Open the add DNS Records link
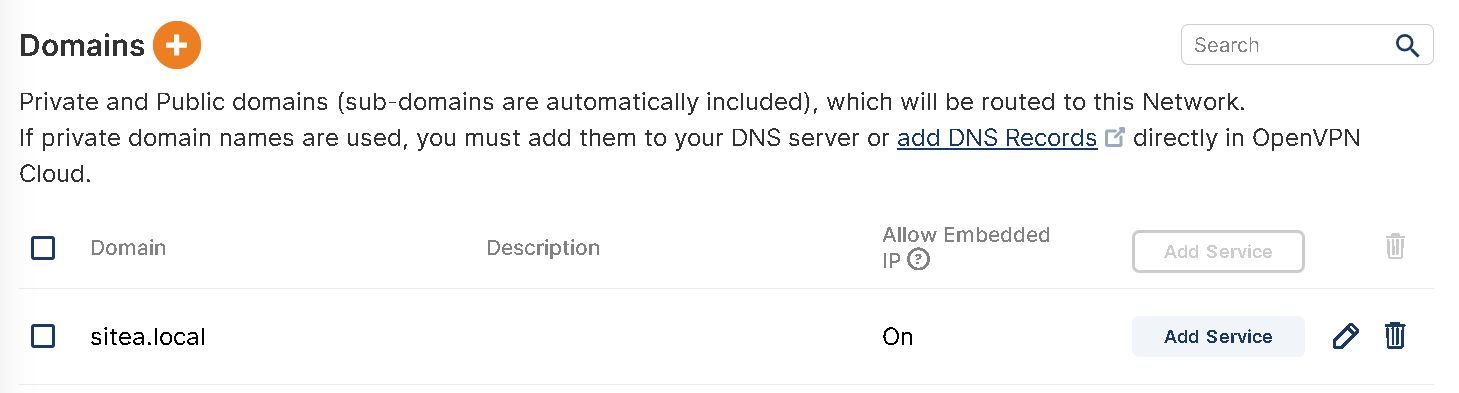1459x393 pixels. click(997, 138)
